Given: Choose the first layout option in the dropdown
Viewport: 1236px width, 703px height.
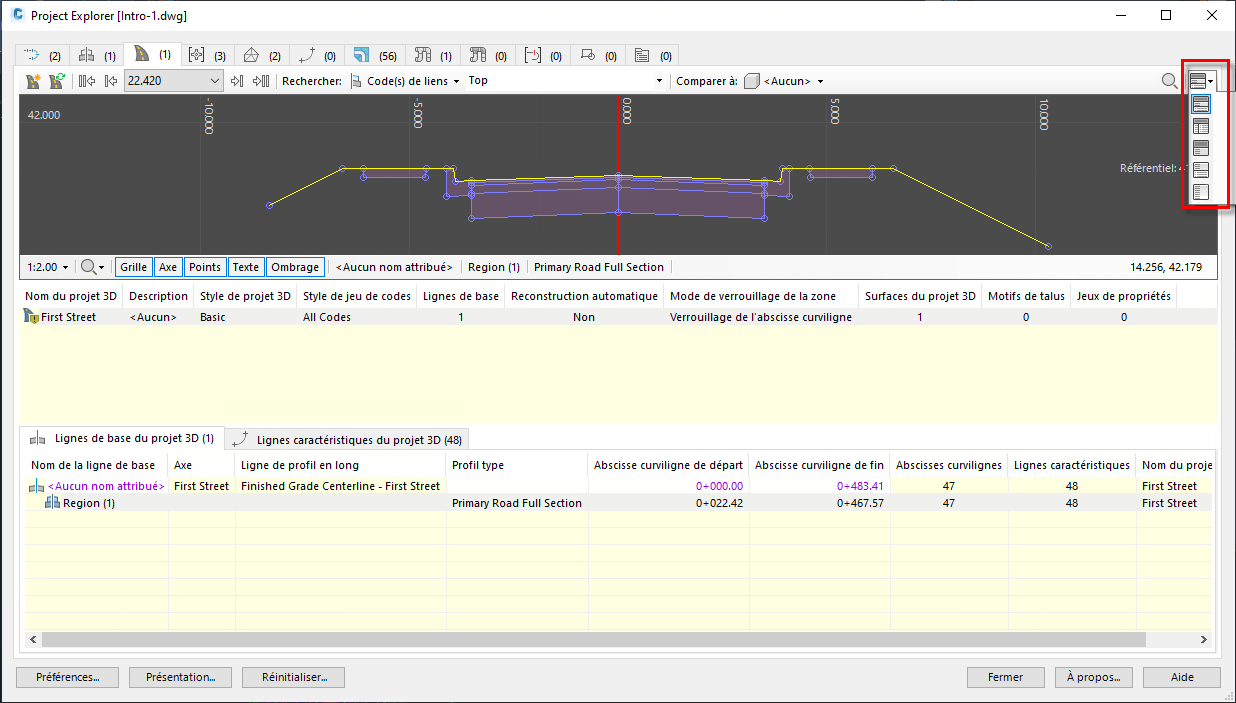Looking at the screenshot, I should pos(1201,103).
